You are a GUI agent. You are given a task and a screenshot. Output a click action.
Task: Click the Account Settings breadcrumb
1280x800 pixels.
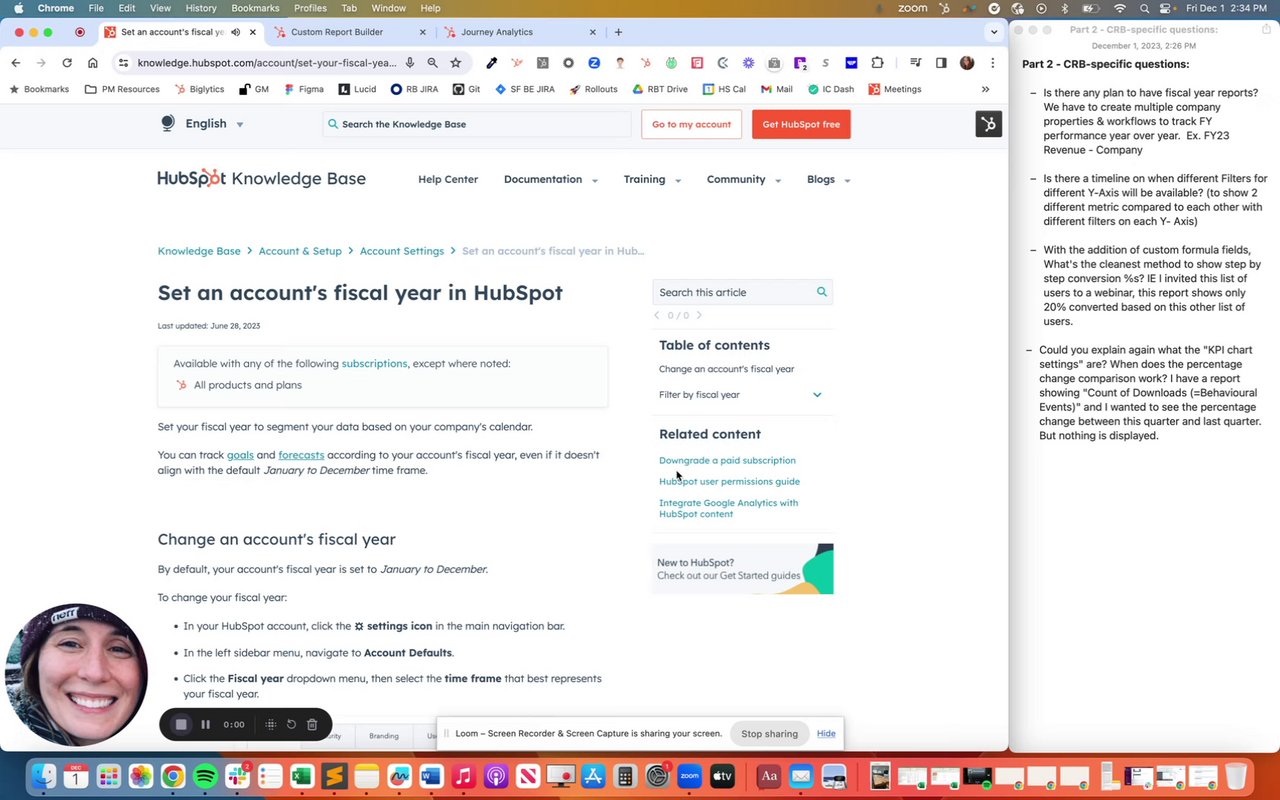click(x=402, y=251)
